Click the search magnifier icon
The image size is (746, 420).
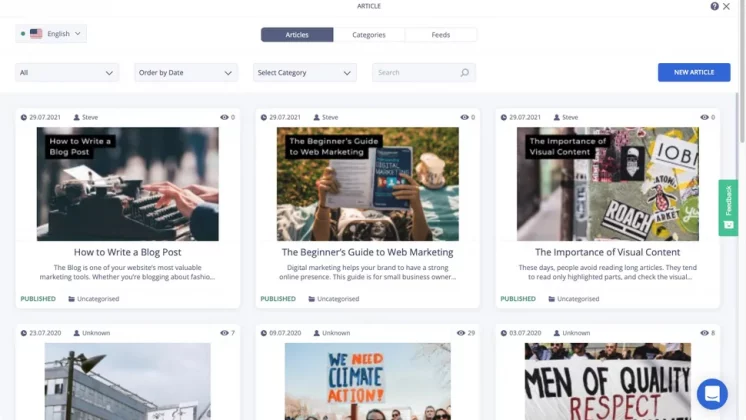click(x=464, y=73)
